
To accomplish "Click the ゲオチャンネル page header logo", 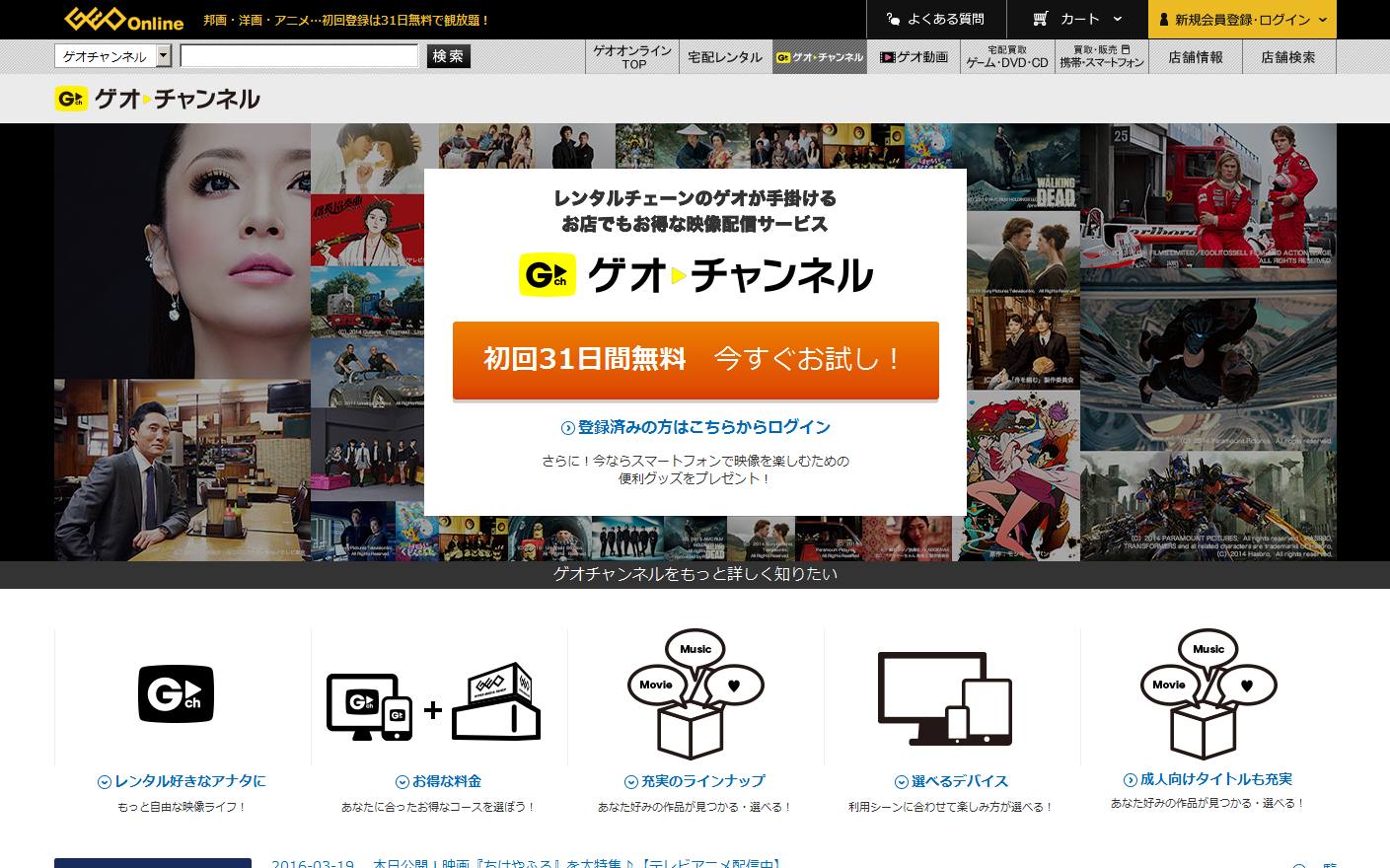I will 158,99.
